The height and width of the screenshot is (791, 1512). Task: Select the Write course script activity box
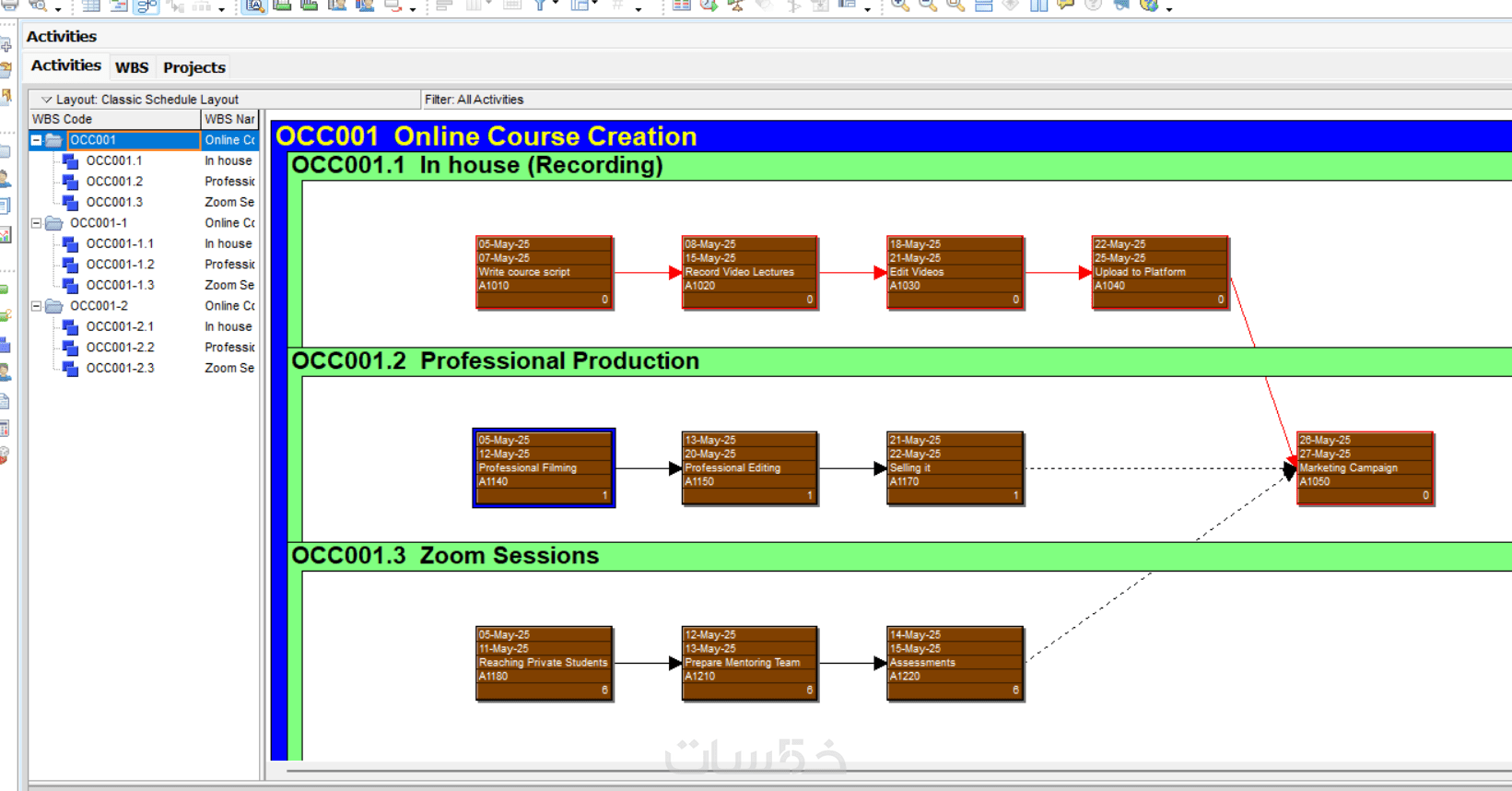click(544, 272)
